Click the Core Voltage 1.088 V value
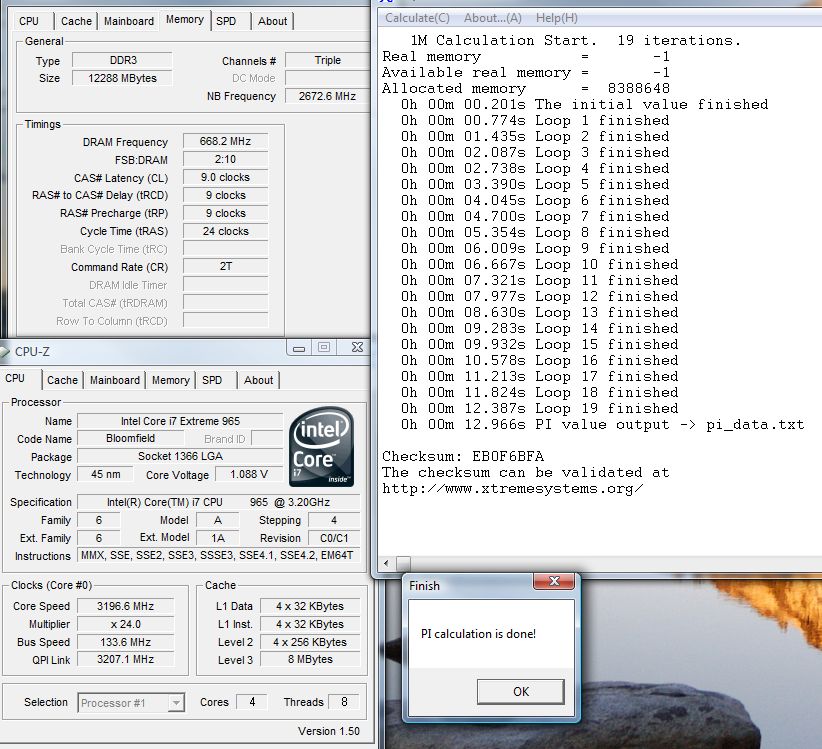 (248, 474)
